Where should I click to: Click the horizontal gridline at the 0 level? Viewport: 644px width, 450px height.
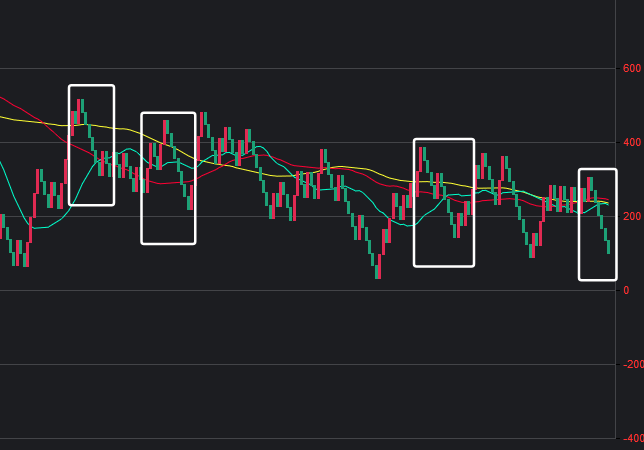coord(300,291)
